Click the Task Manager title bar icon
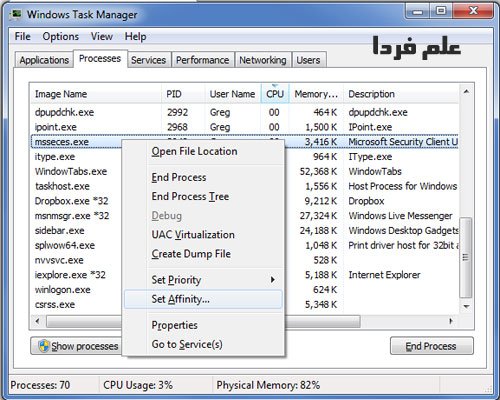This screenshot has width=500, height=400. pyautogui.click(x=15, y=15)
